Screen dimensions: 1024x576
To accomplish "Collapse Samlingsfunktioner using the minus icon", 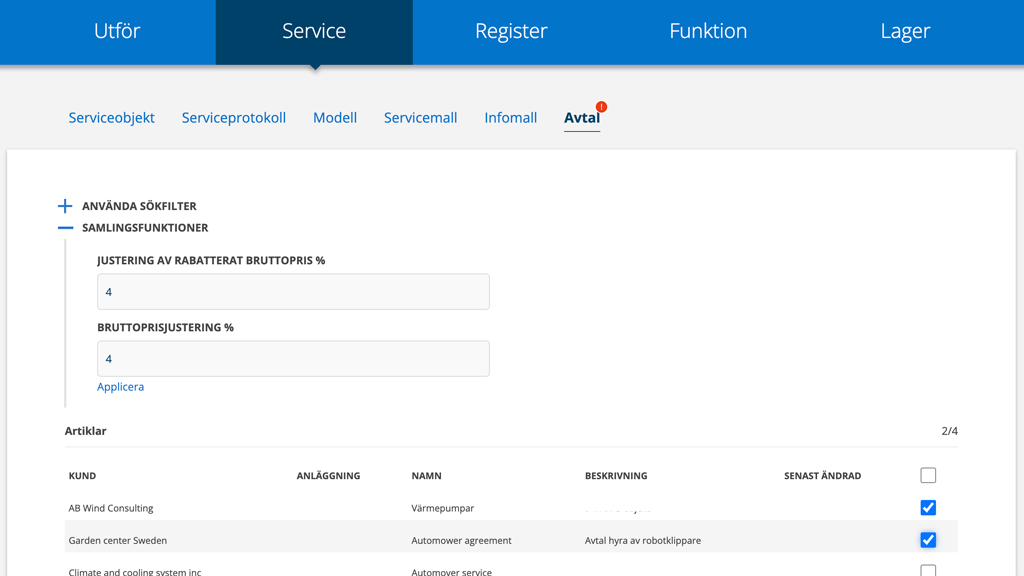I will (x=65, y=228).
